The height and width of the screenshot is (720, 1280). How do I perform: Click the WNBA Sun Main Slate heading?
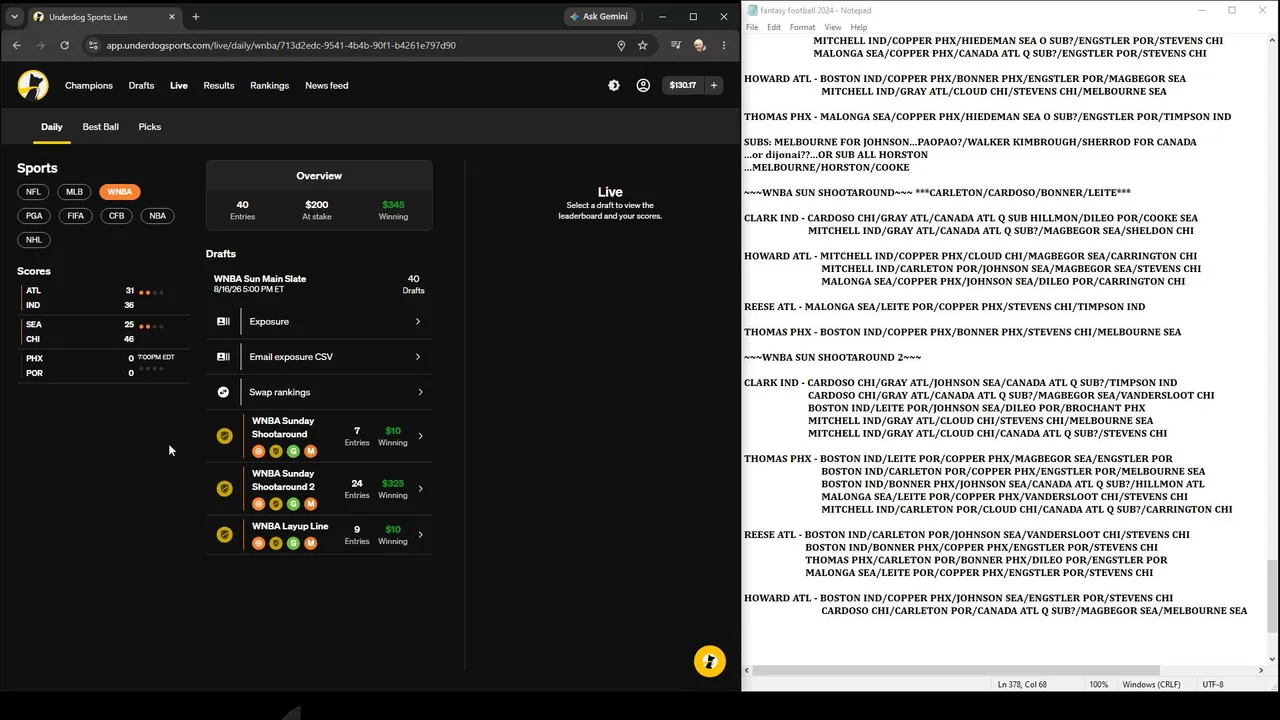pyautogui.click(x=260, y=279)
